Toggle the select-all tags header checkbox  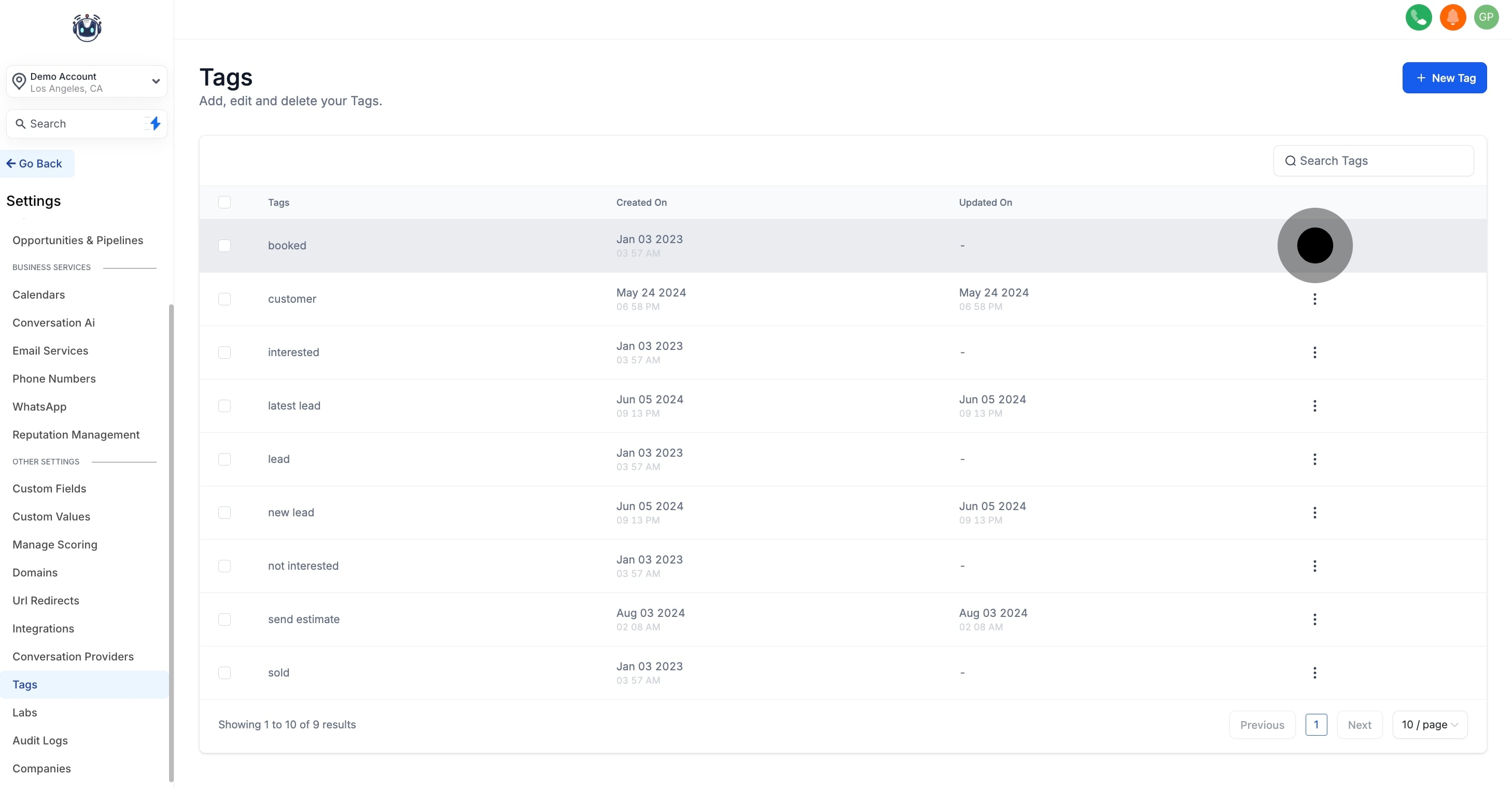pyautogui.click(x=224, y=202)
